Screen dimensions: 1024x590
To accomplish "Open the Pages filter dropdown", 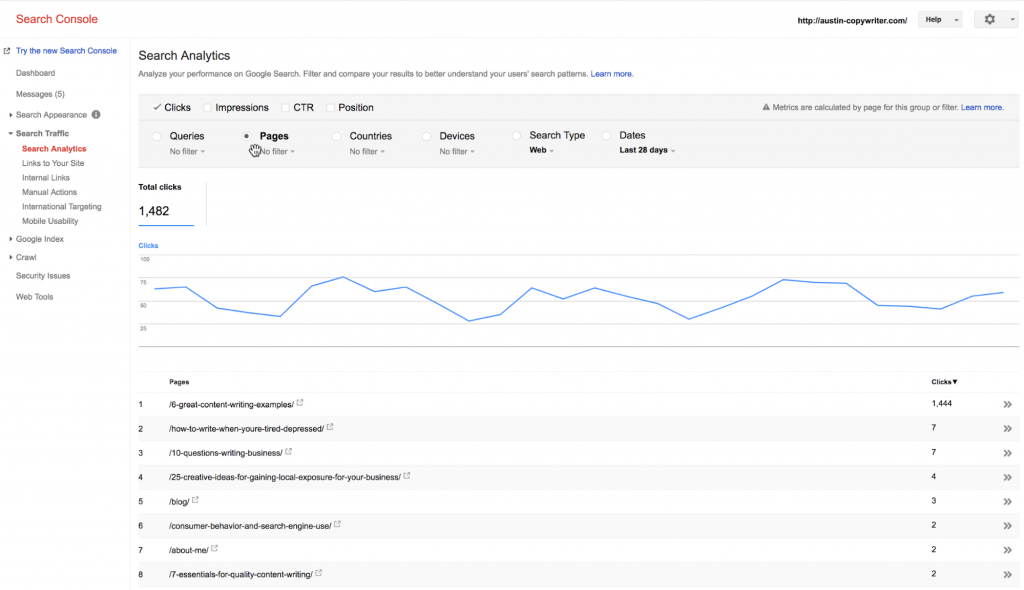I will coord(277,151).
